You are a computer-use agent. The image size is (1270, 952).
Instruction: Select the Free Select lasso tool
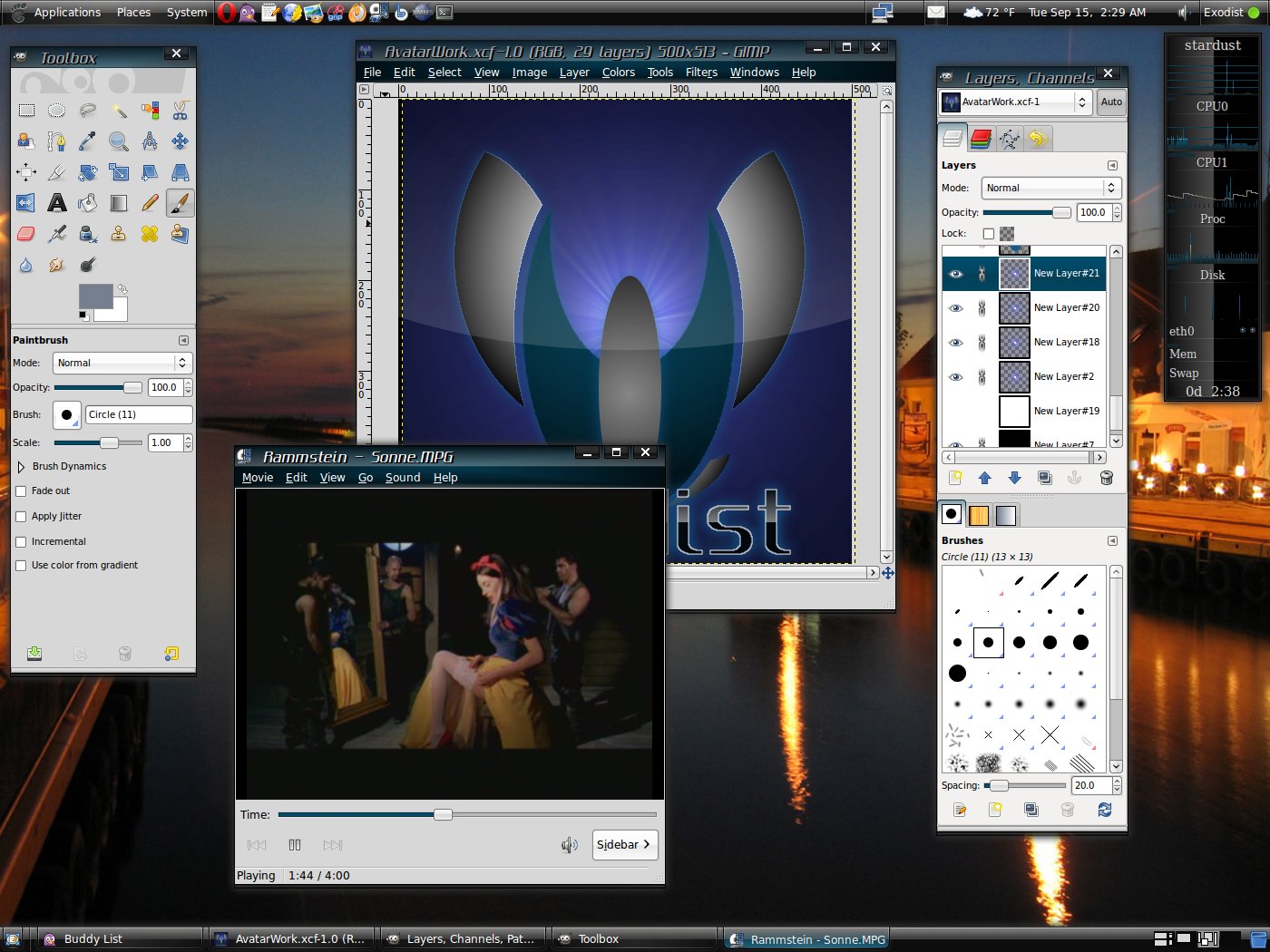pyautogui.click(x=88, y=111)
